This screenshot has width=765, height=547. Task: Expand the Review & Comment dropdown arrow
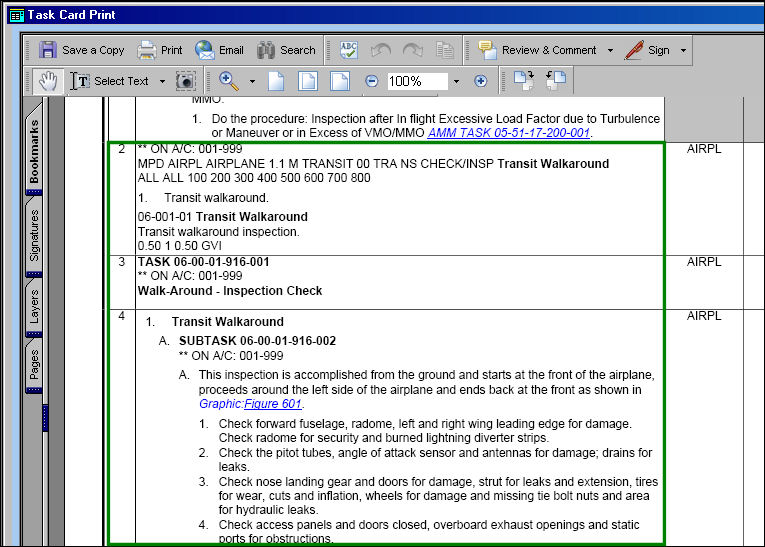tap(610, 50)
